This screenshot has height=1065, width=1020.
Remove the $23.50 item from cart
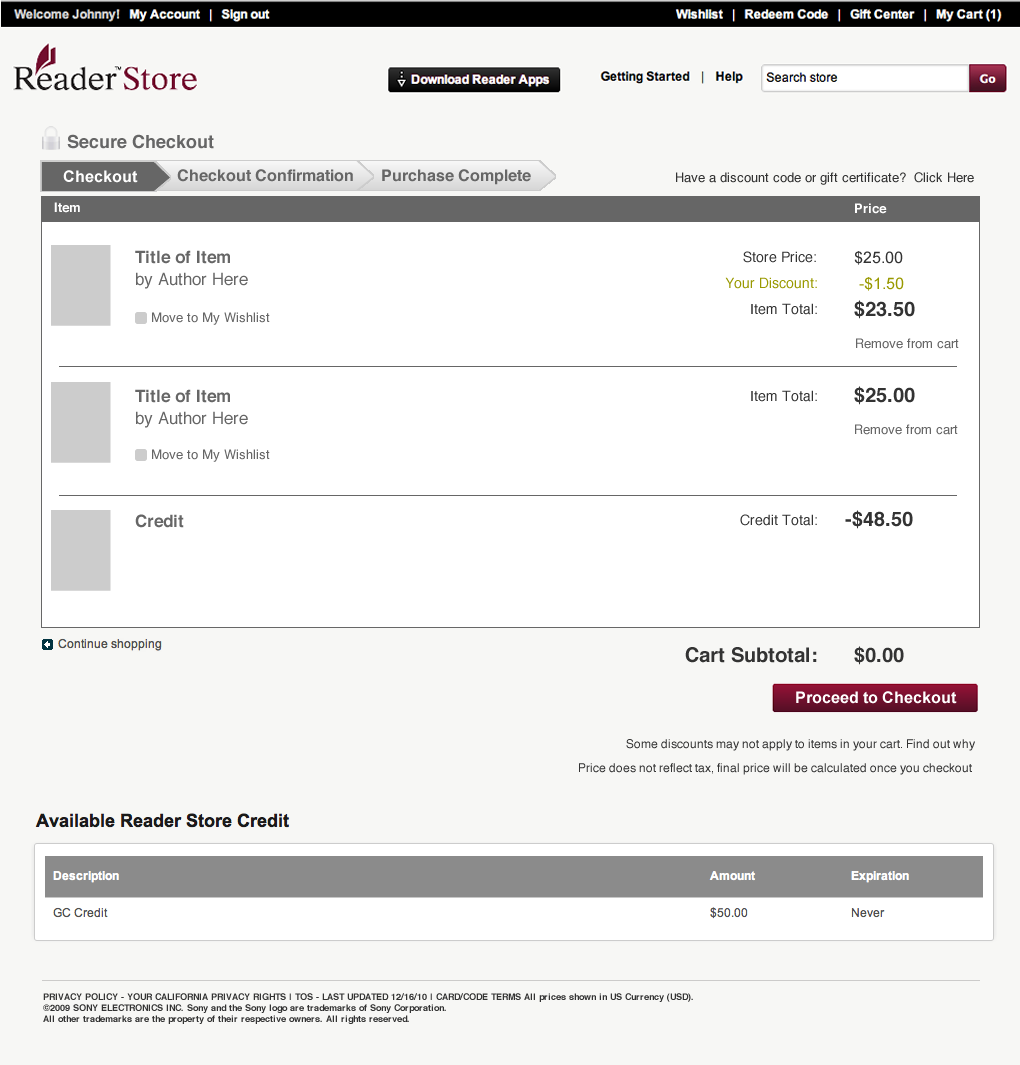point(906,344)
